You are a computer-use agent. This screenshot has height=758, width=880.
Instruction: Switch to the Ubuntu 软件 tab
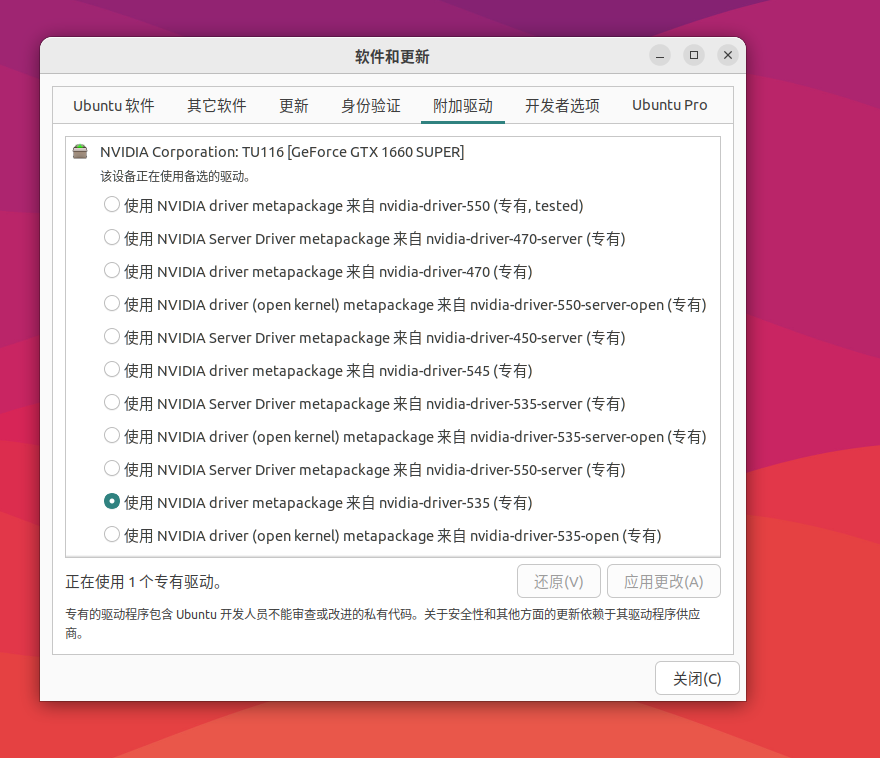[x=113, y=105]
